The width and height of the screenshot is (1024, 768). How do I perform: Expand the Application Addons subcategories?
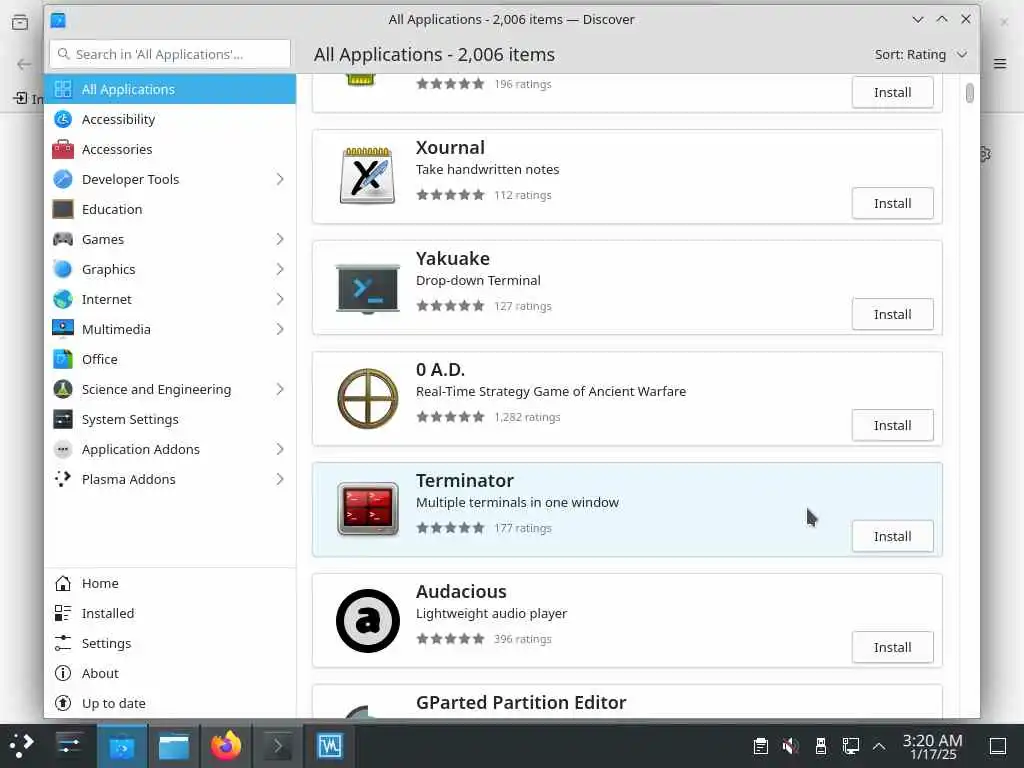[x=280, y=449]
